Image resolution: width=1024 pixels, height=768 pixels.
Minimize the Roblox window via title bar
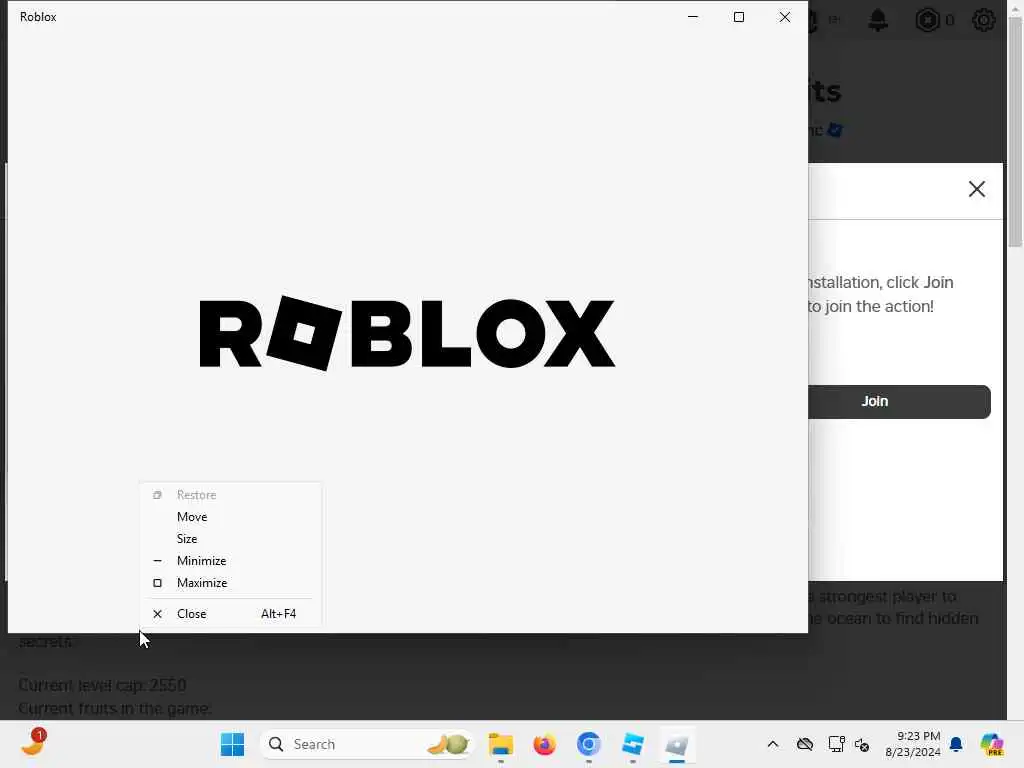coord(693,17)
